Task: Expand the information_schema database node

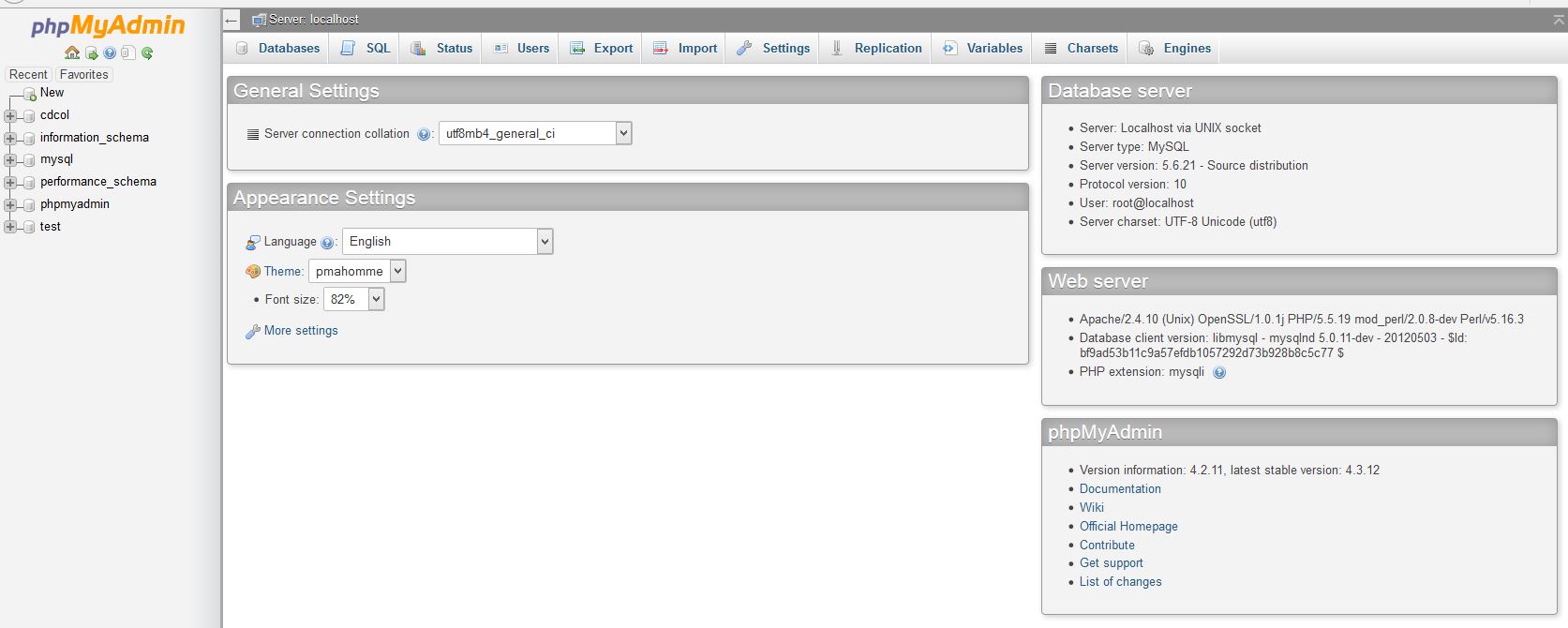Action: point(11,138)
